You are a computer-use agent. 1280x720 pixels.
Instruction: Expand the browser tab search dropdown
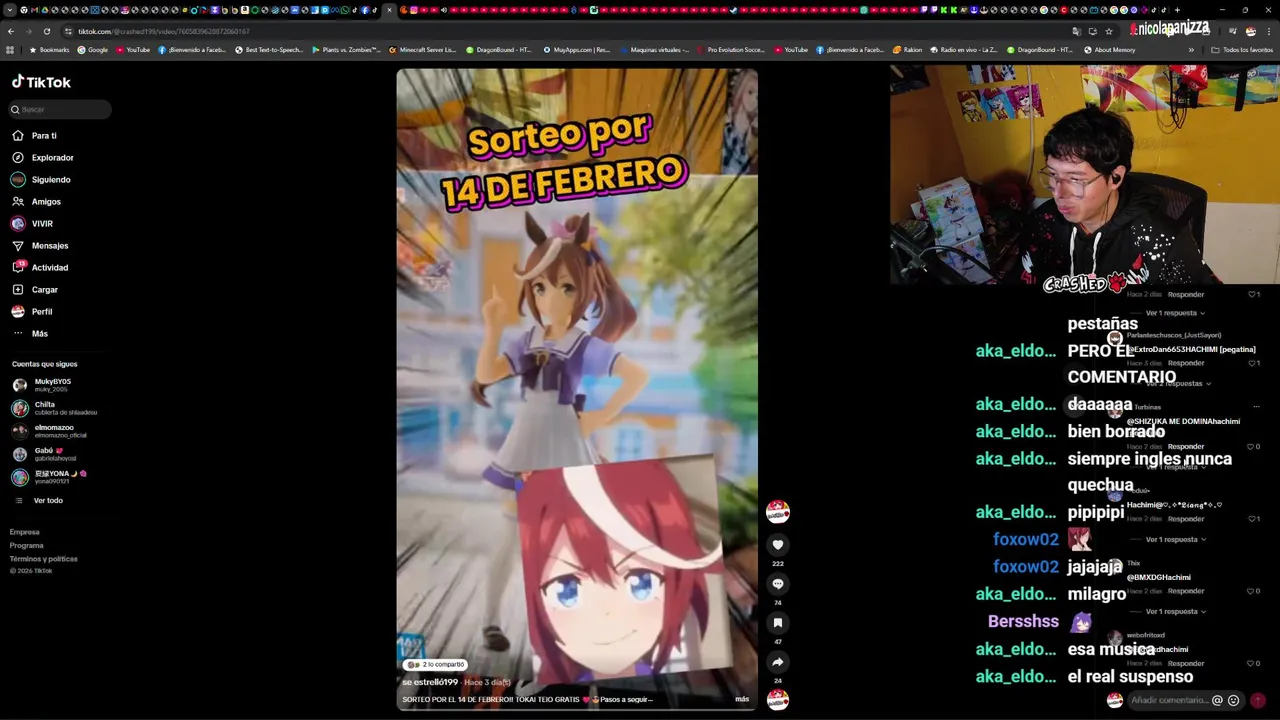tap(9, 10)
